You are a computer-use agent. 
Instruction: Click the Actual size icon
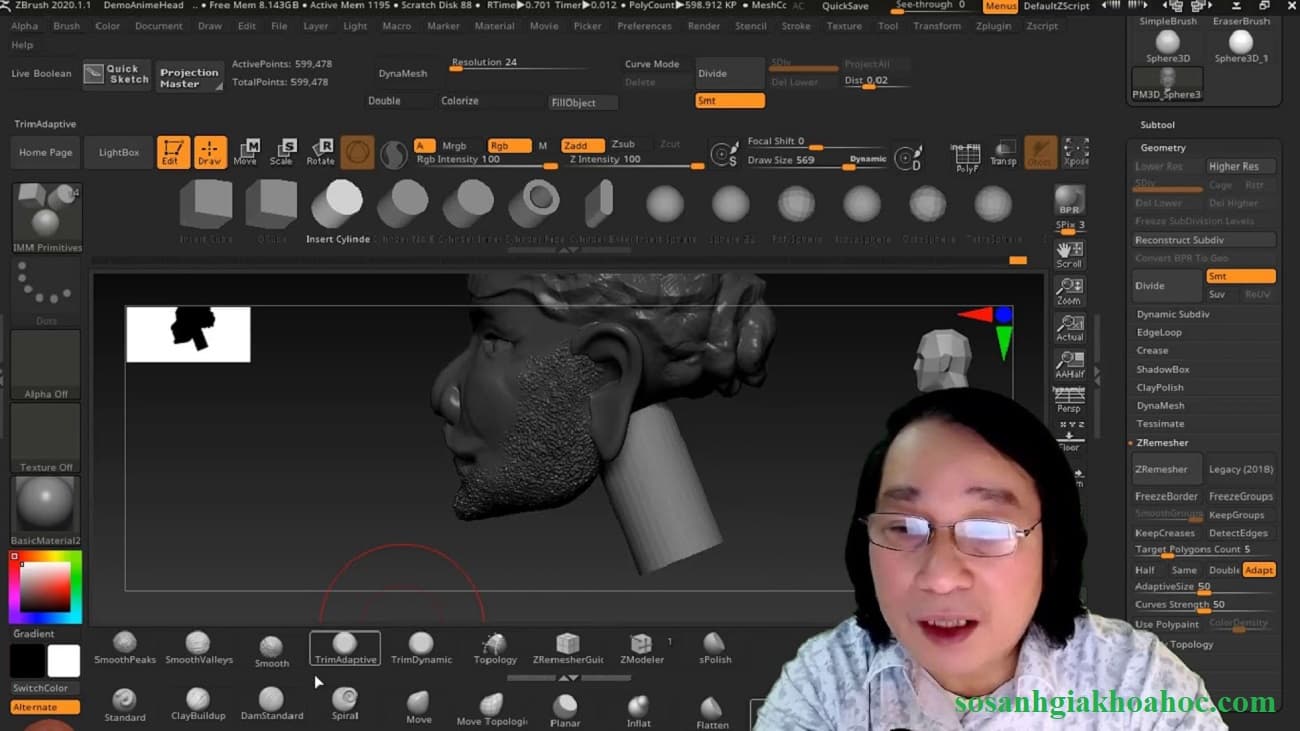coord(1069,328)
